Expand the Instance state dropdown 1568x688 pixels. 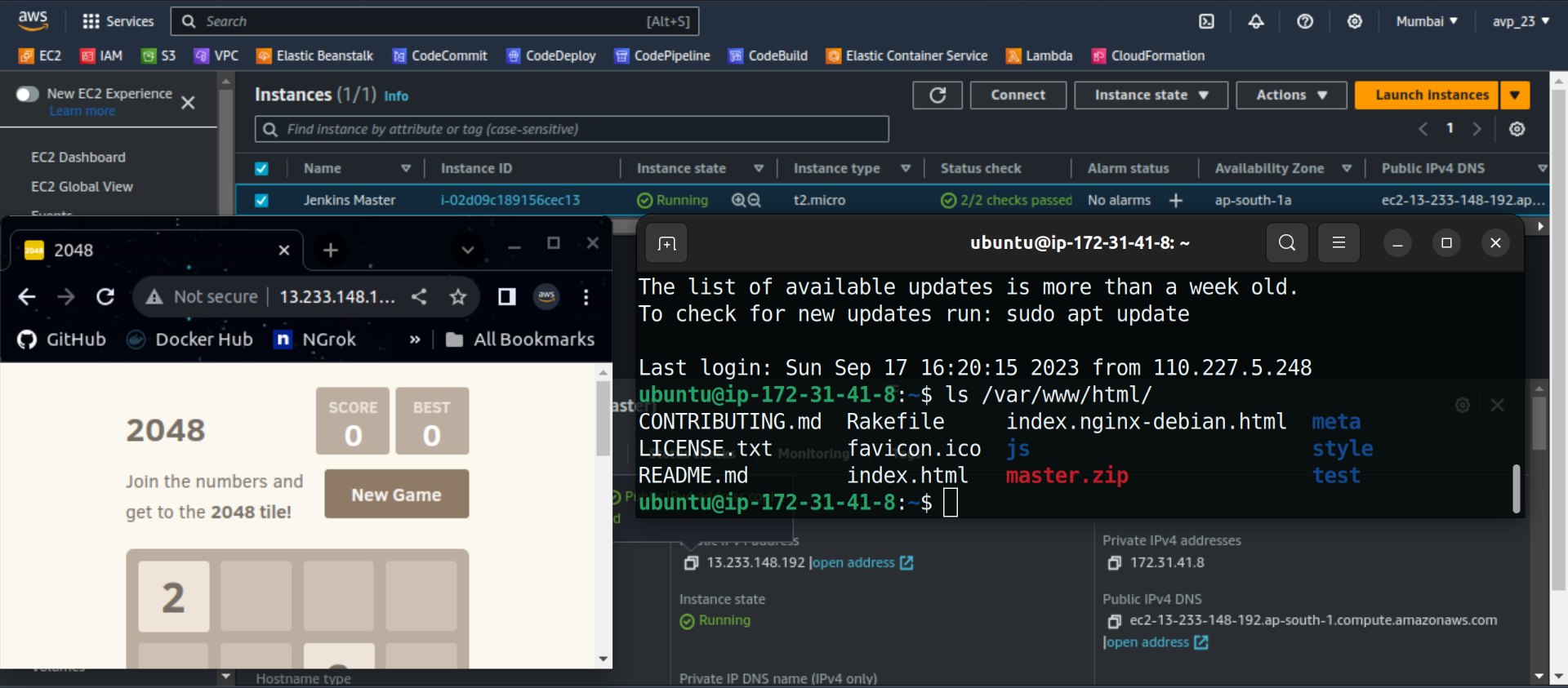[1151, 95]
